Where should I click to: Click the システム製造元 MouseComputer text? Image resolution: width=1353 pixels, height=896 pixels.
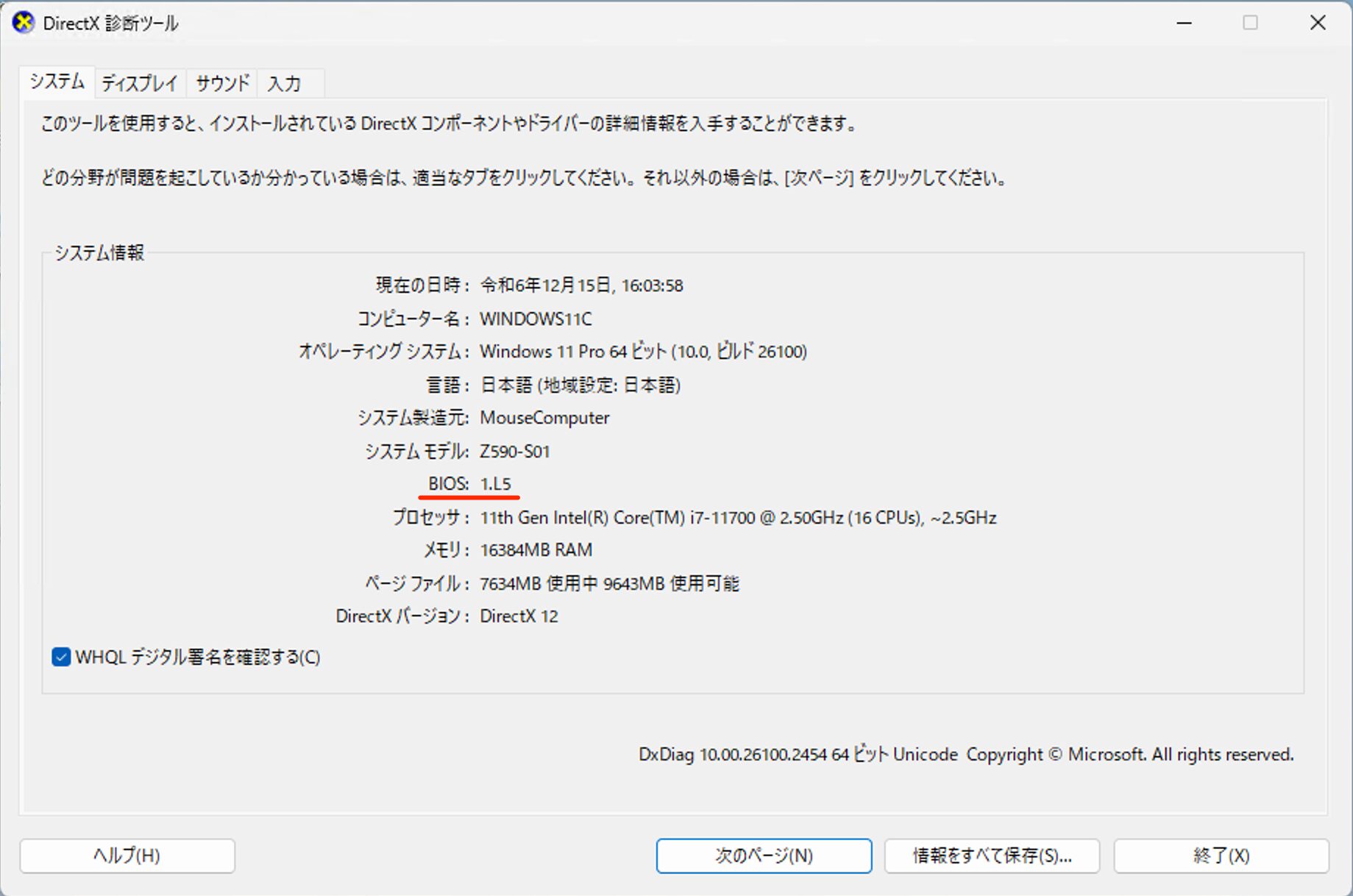pos(544,418)
